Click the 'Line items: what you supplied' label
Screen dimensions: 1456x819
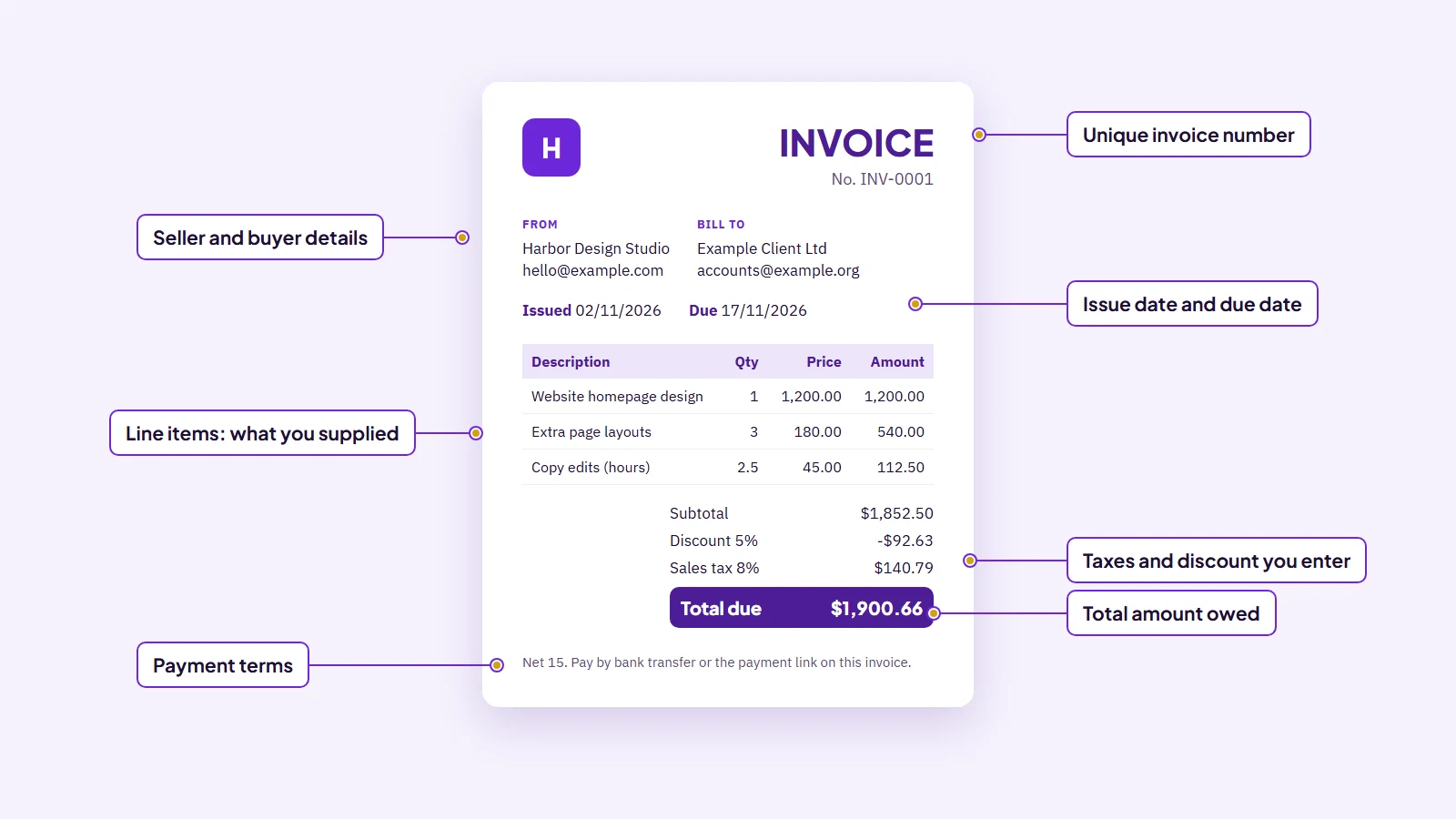point(262,433)
